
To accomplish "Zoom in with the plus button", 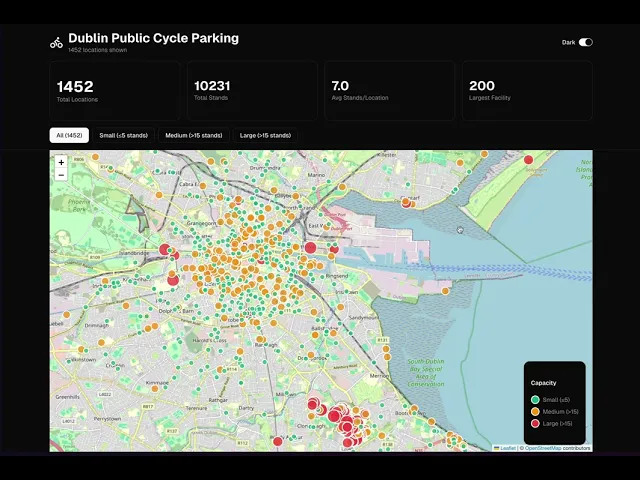I will (61, 162).
